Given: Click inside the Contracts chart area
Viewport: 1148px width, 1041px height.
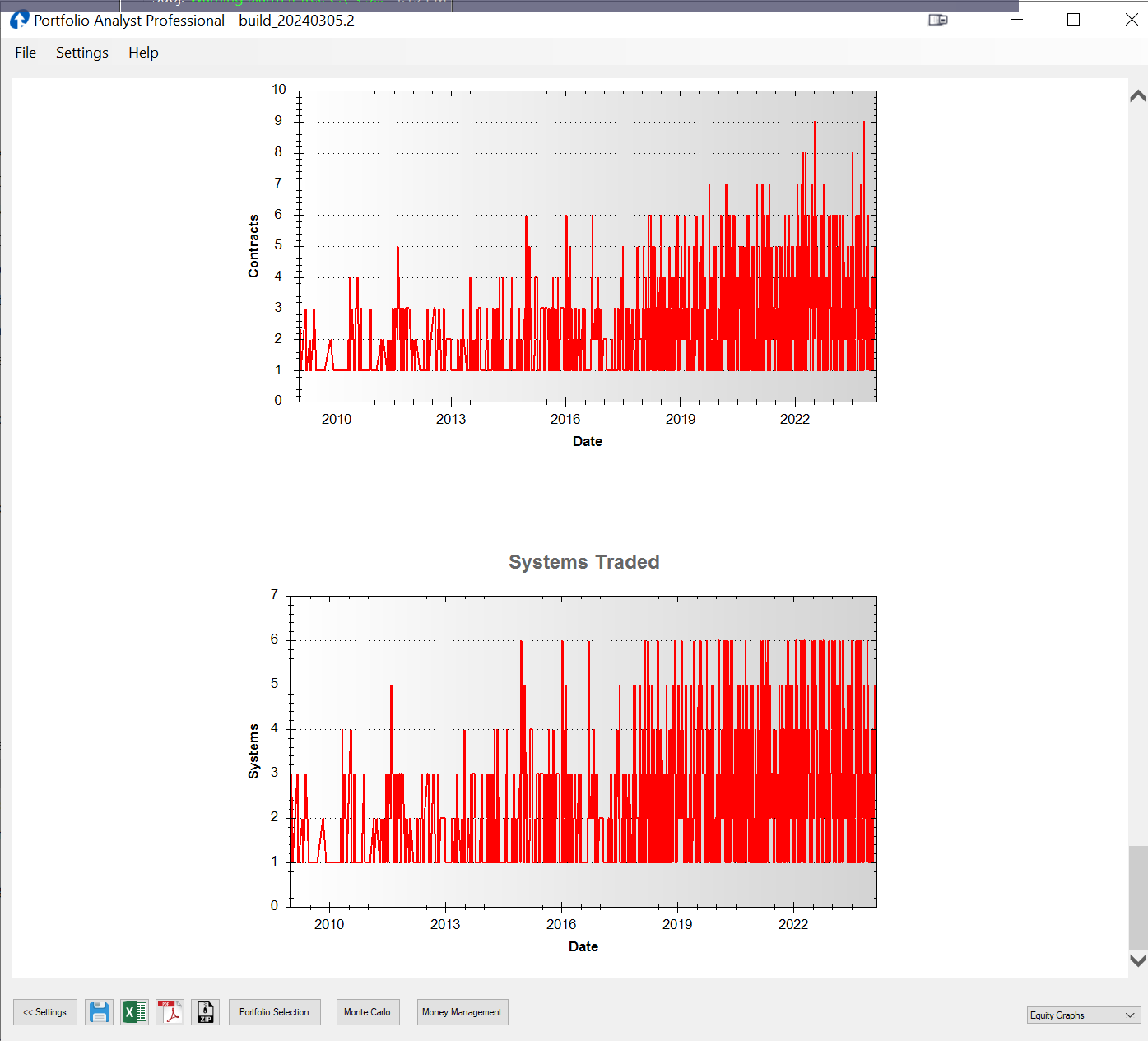Looking at the screenshot, I should 587,246.
